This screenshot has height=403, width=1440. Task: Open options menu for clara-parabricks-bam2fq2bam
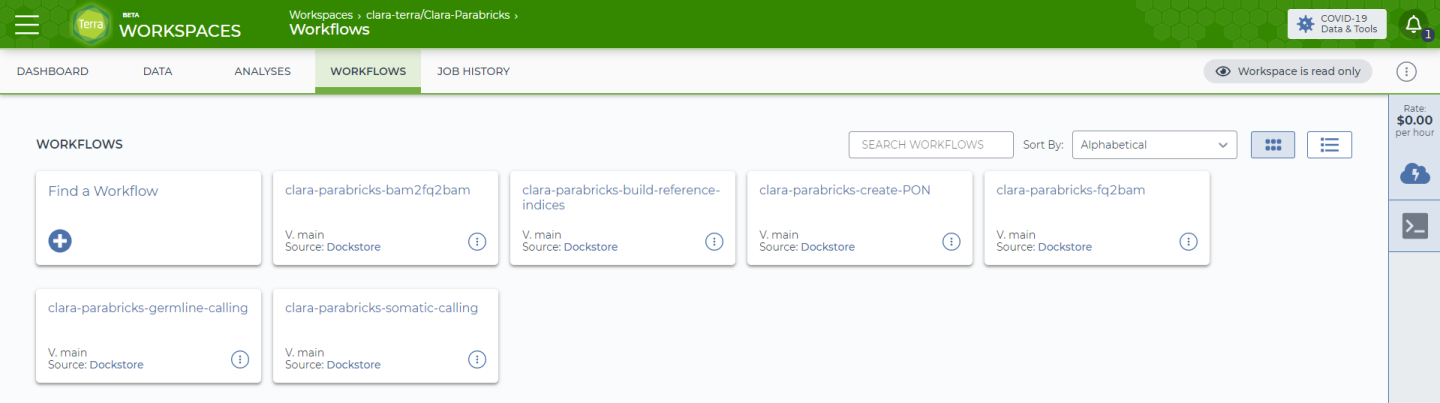click(x=477, y=241)
